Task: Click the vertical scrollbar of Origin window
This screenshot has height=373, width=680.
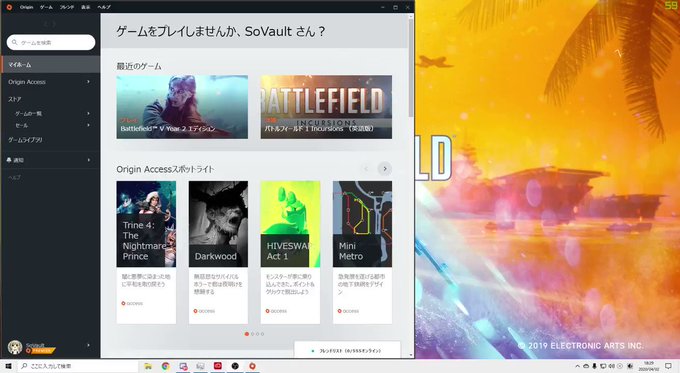Action: (411, 185)
